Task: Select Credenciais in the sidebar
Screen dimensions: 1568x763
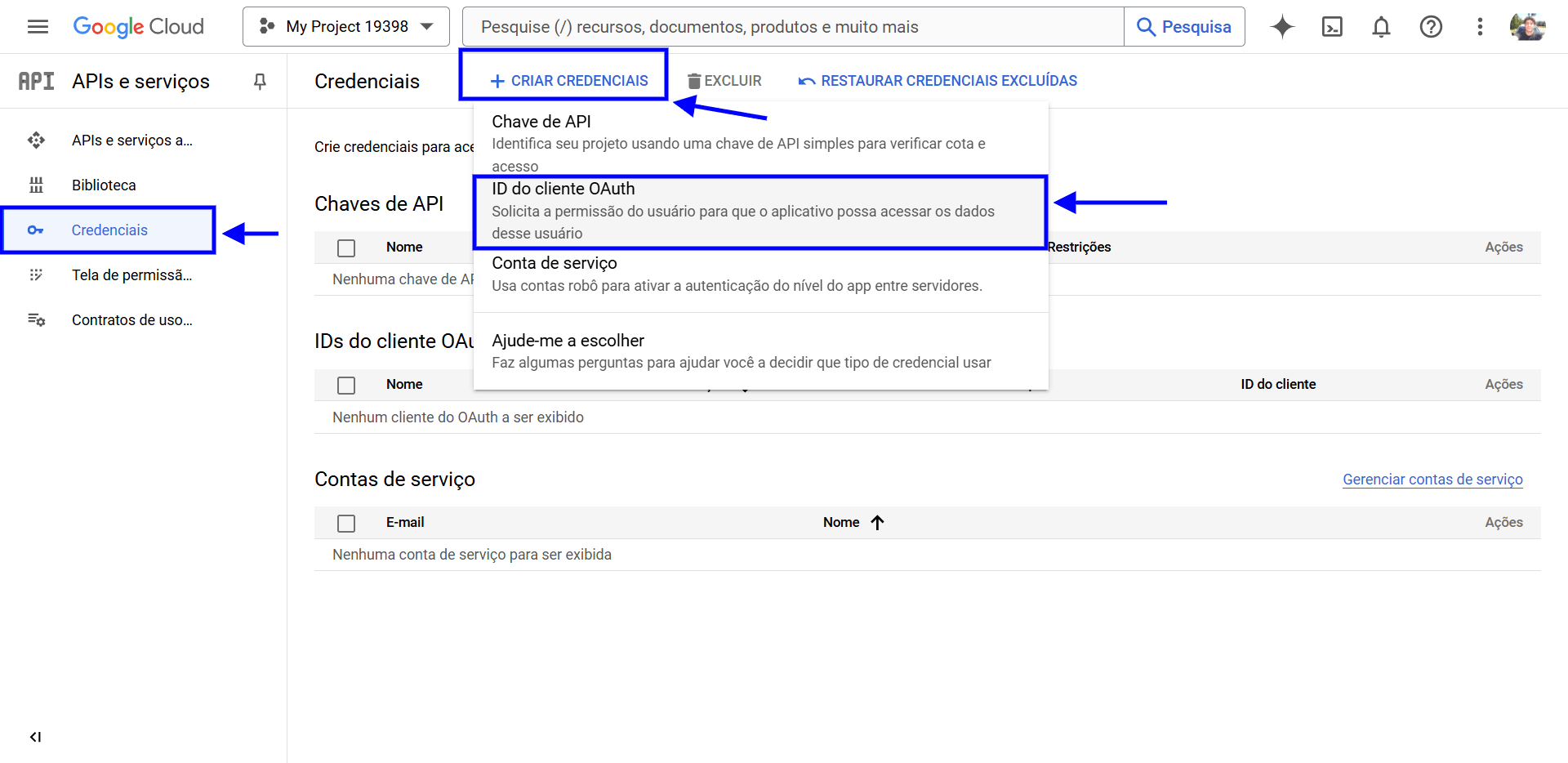Action: tap(109, 230)
